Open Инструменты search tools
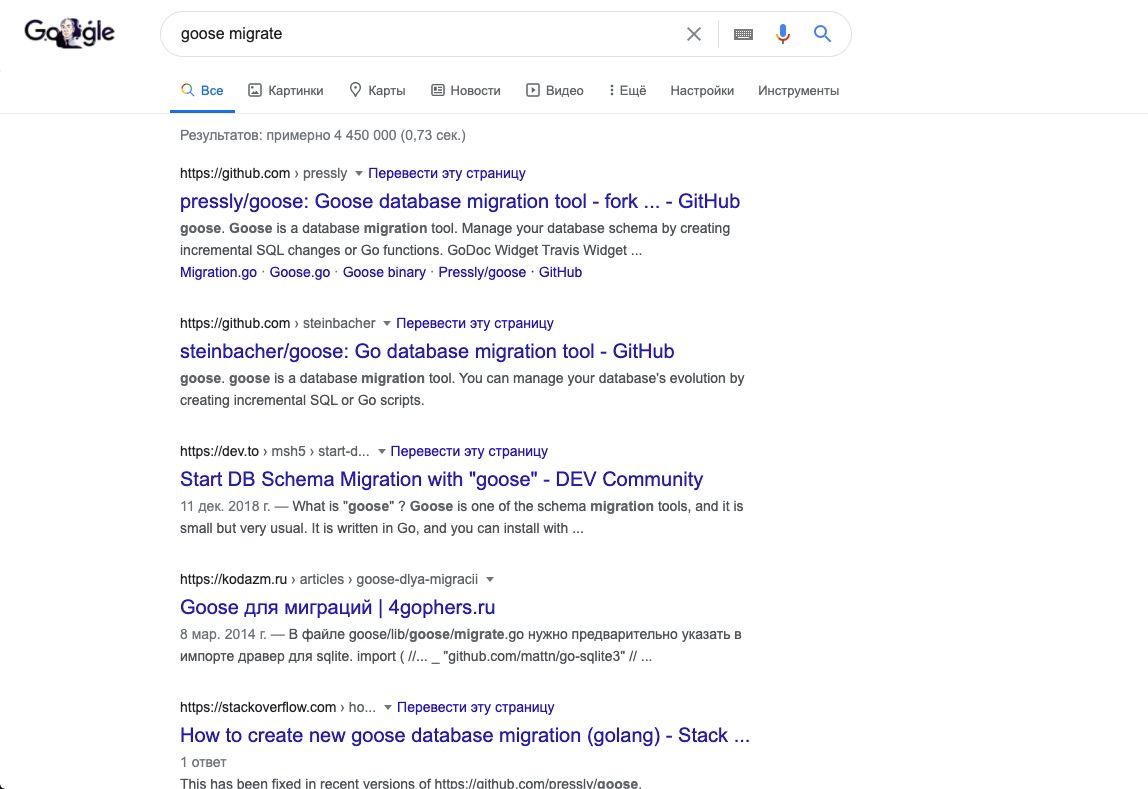This screenshot has height=789, width=1148. pyautogui.click(x=798, y=91)
